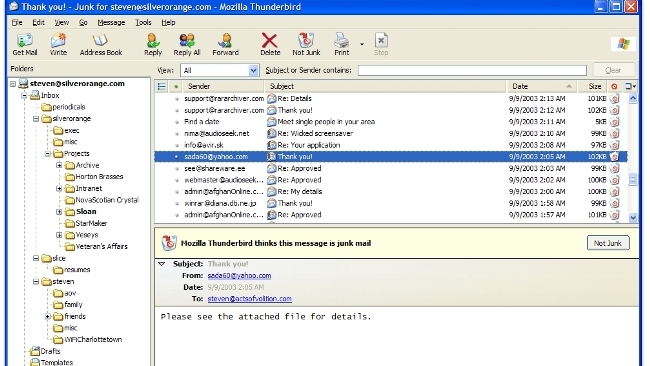650x366 pixels.
Task: Click the Not Junk toolbar icon
Action: pos(306,41)
